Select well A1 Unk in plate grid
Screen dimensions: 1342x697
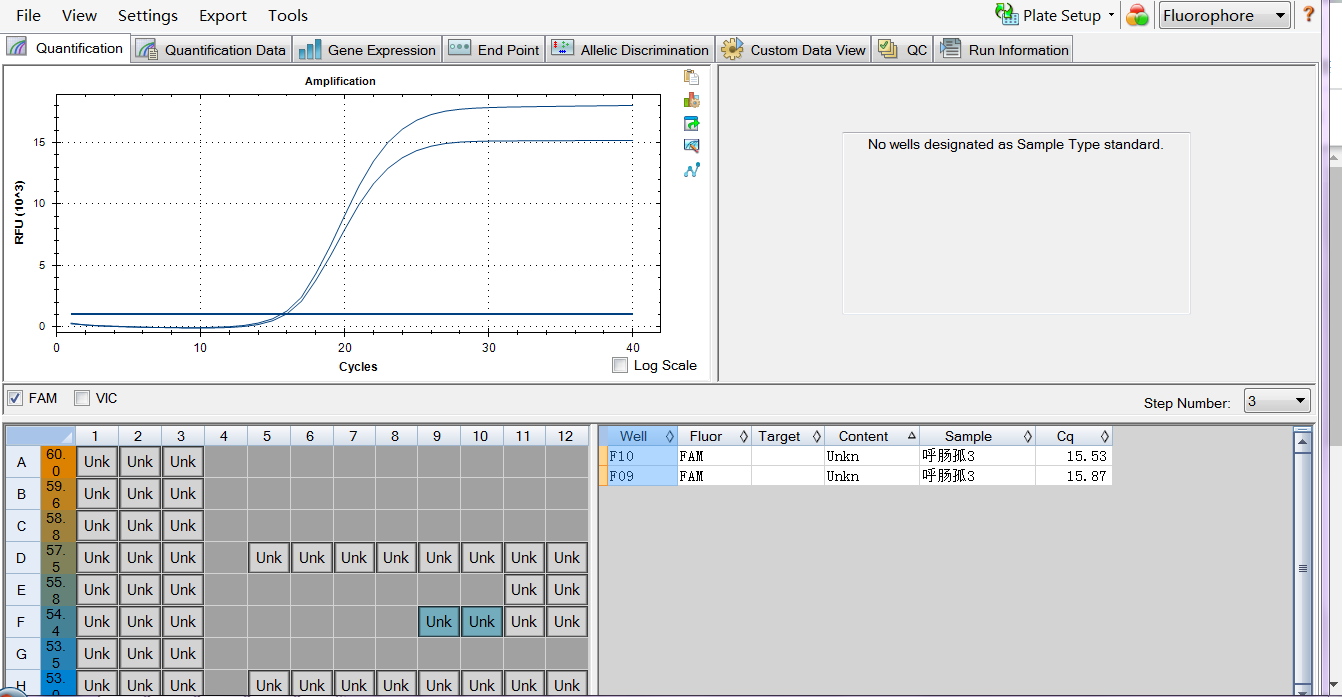[97, 461]
